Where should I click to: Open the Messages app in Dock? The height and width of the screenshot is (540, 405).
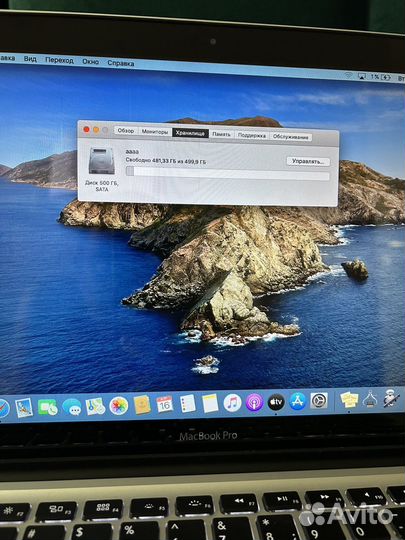point(72,407)
